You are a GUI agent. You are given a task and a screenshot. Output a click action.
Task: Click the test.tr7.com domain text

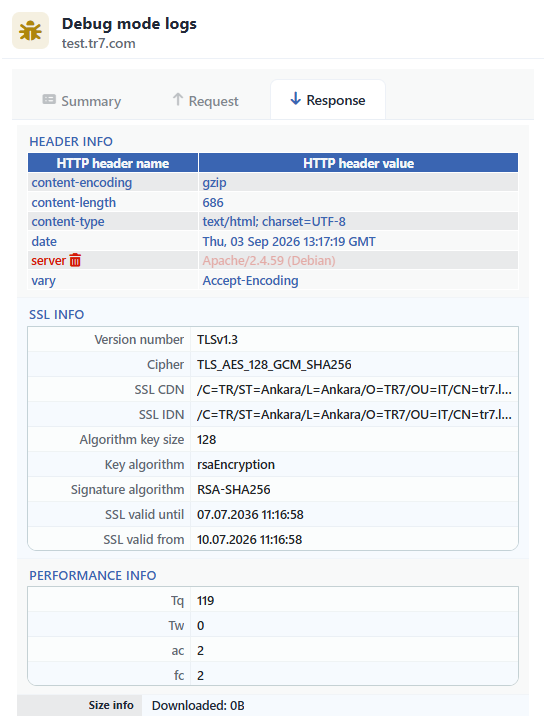point(99,43)
